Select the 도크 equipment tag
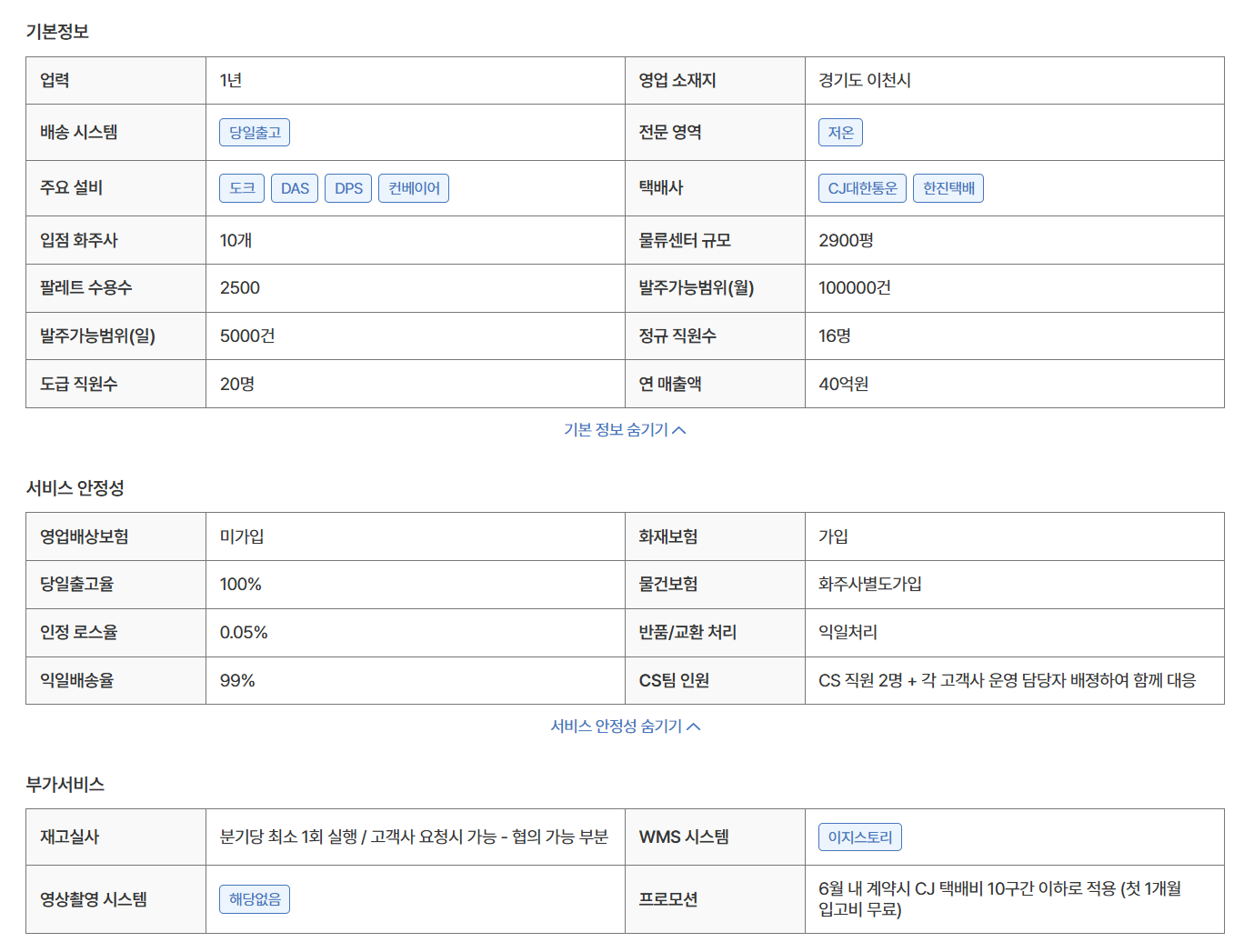 pos(242,188)
